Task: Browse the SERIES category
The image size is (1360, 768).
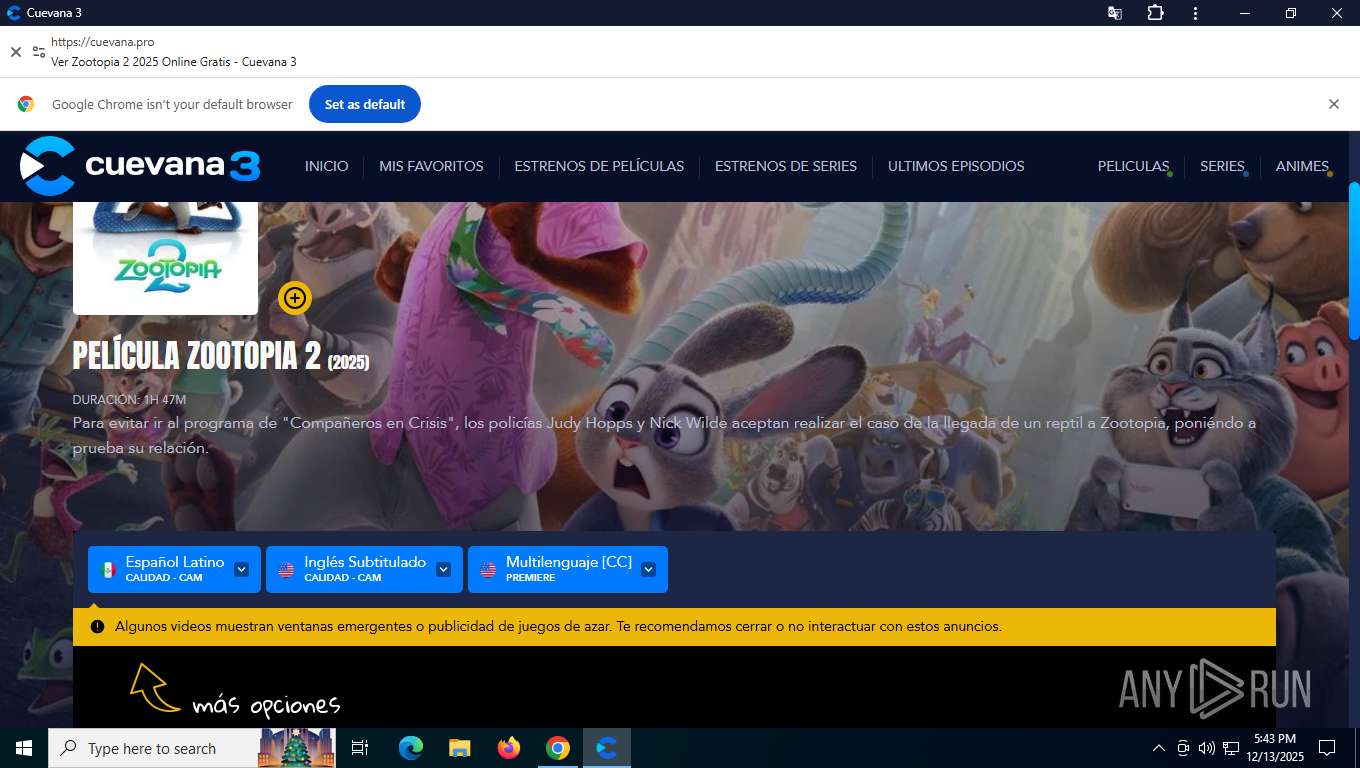Action: [x=1222, y=166]
